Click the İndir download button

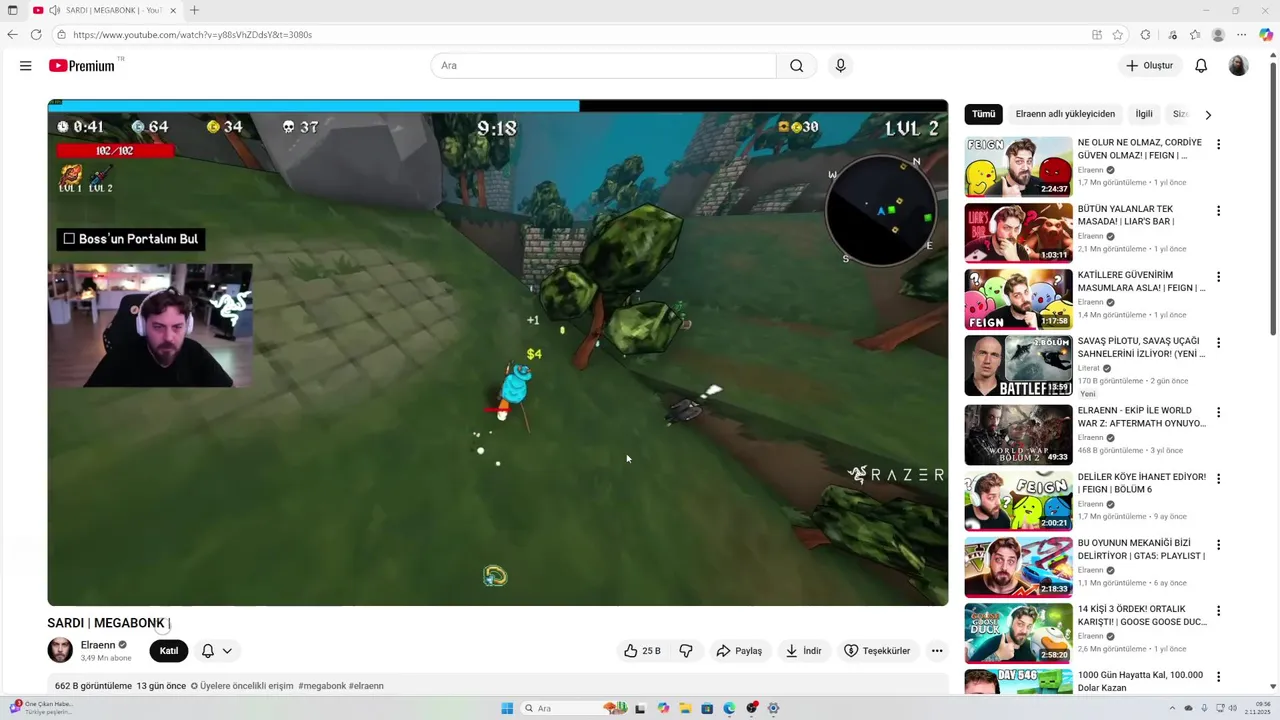pos(803,651)
